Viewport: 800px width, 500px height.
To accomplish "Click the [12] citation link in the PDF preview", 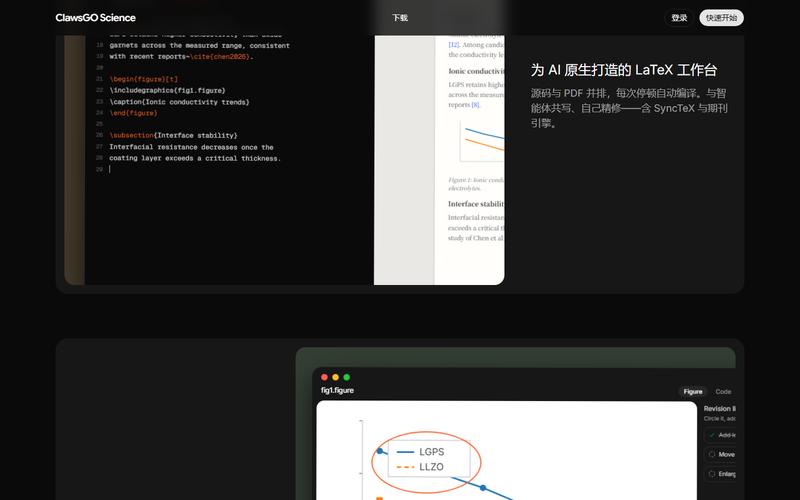I will tap(454, 45).
